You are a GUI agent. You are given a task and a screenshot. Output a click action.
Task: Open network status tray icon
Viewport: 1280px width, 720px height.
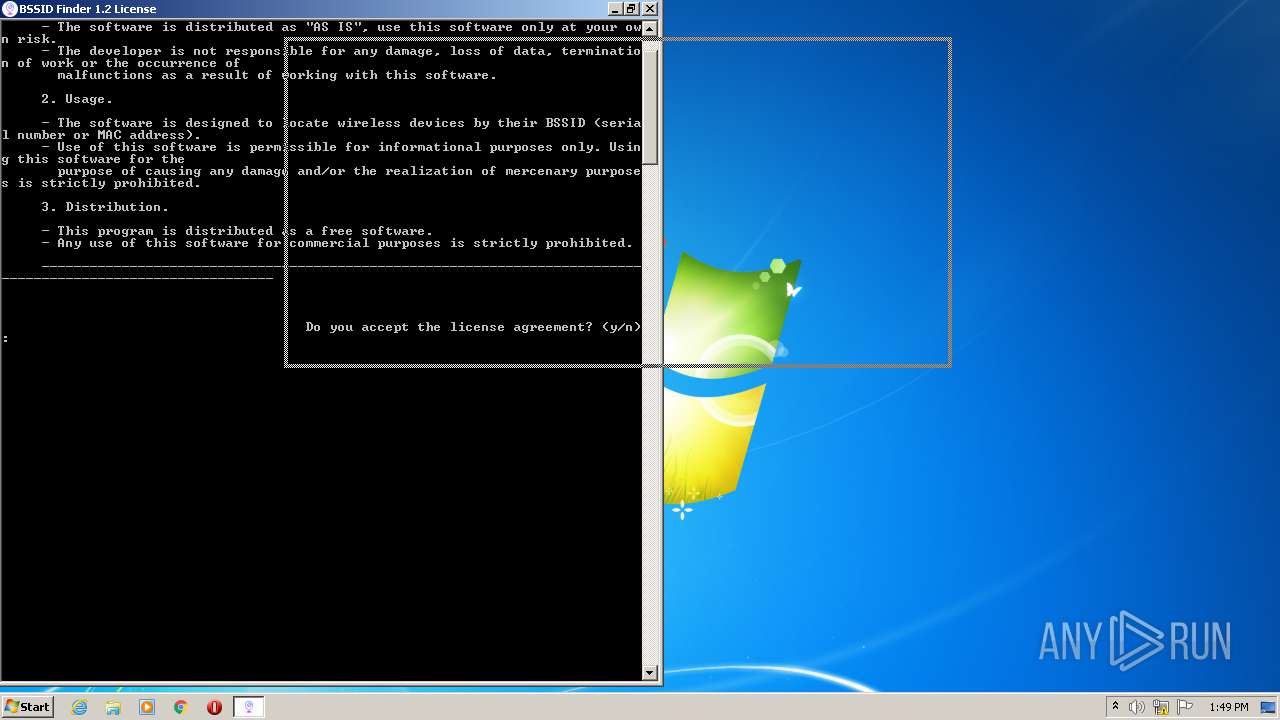tap(1161, 707)
